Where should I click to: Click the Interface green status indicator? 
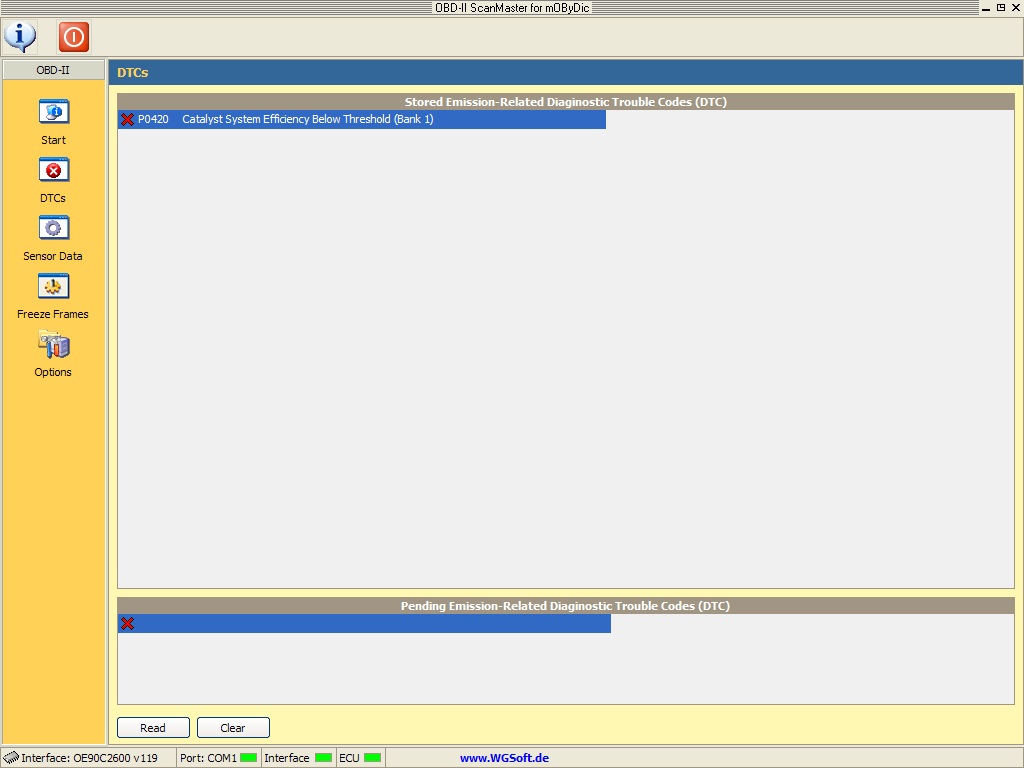point(323,758)
